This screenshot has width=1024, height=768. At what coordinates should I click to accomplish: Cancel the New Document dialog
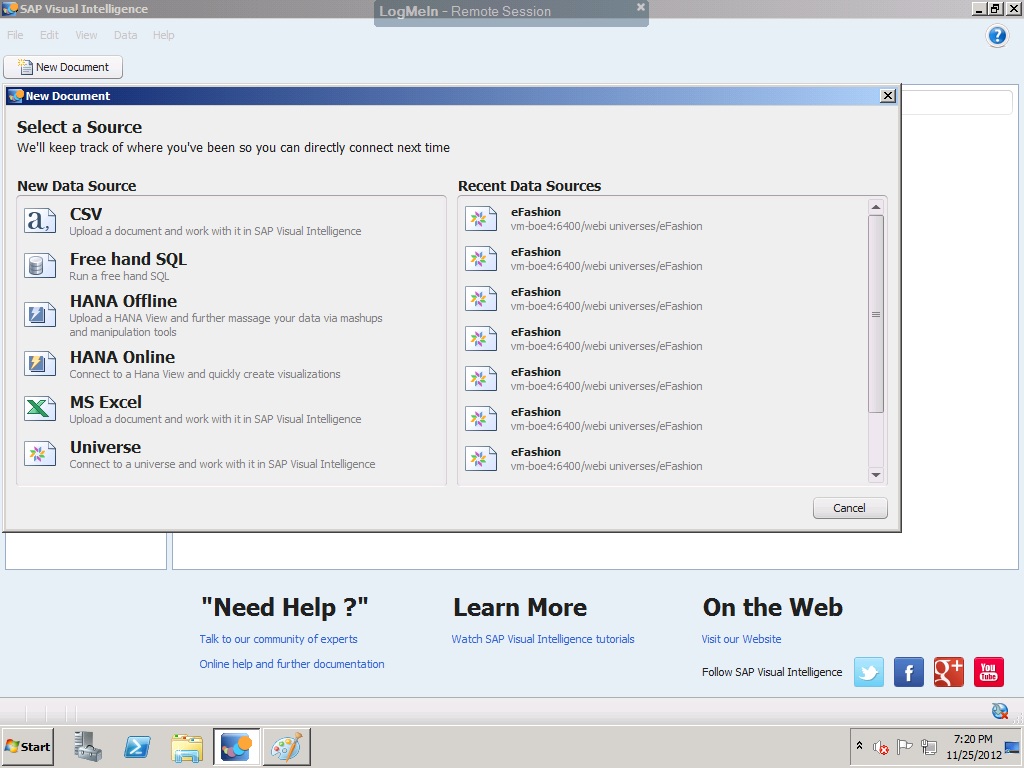(x=850, y=508)
